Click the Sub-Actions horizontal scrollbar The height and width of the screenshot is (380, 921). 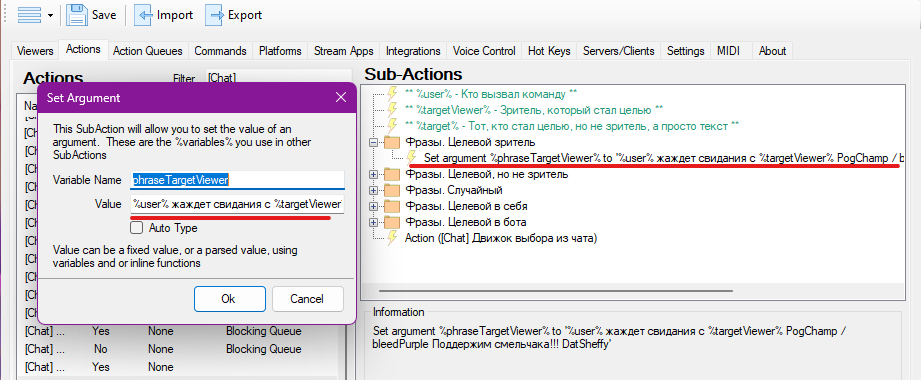pos(556,291)
